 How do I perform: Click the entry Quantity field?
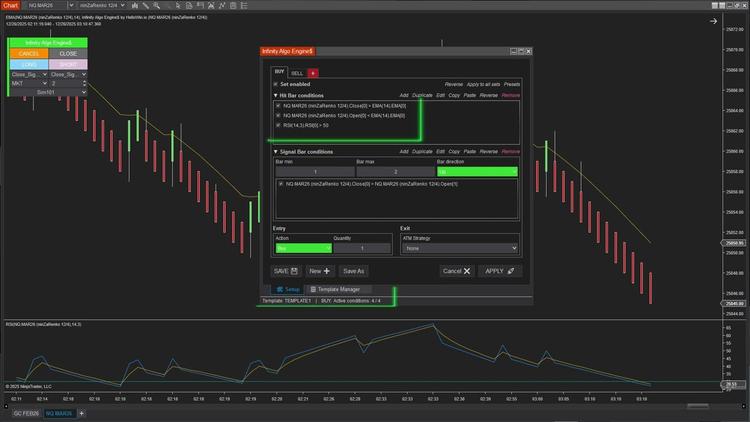[x=362, y=248]
